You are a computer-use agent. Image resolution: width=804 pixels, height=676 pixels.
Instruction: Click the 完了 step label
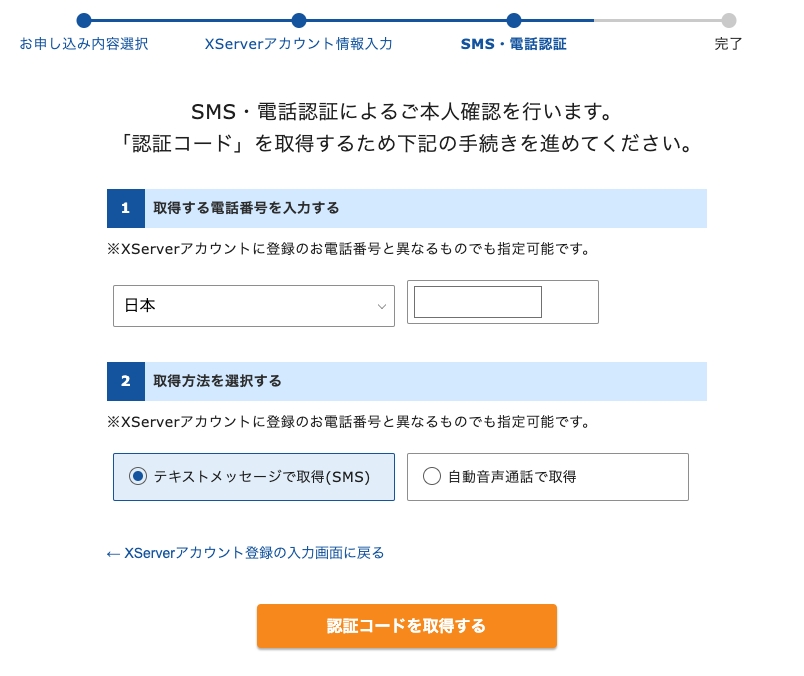pyautogui.click(x=729, y=44)
